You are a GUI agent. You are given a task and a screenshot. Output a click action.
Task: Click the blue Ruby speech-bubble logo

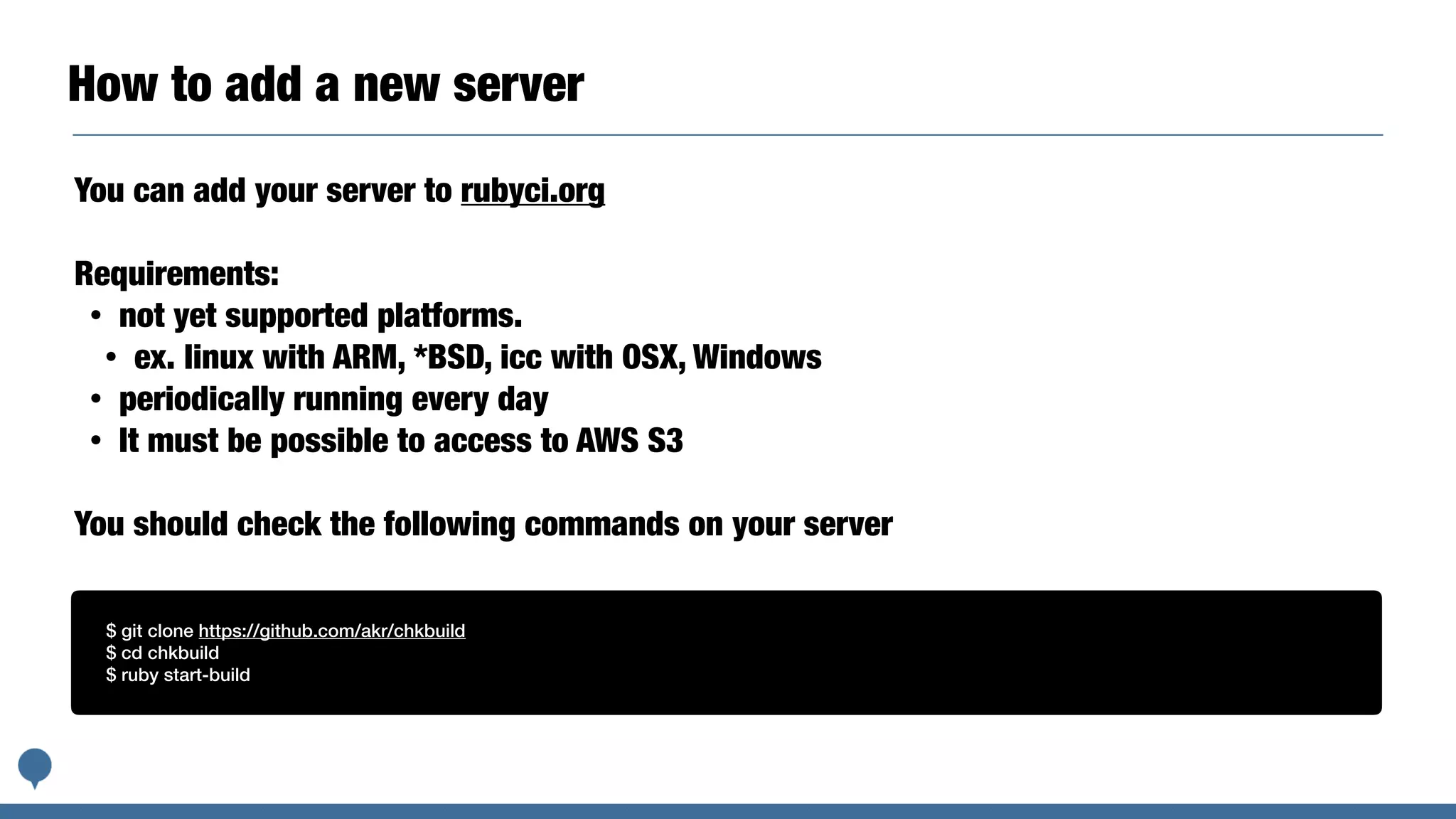point(35,768)
